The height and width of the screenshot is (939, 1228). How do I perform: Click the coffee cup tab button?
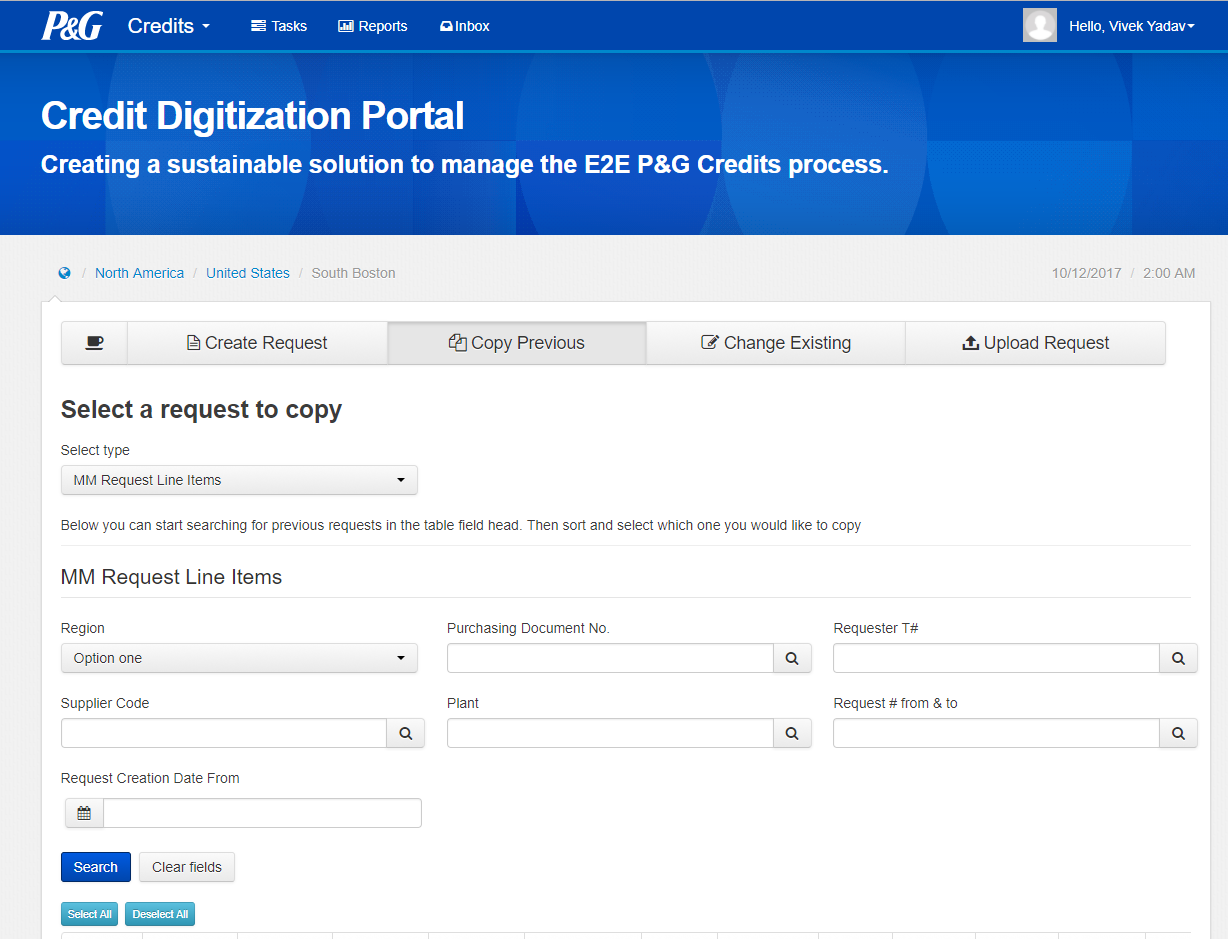click(94, 343)
